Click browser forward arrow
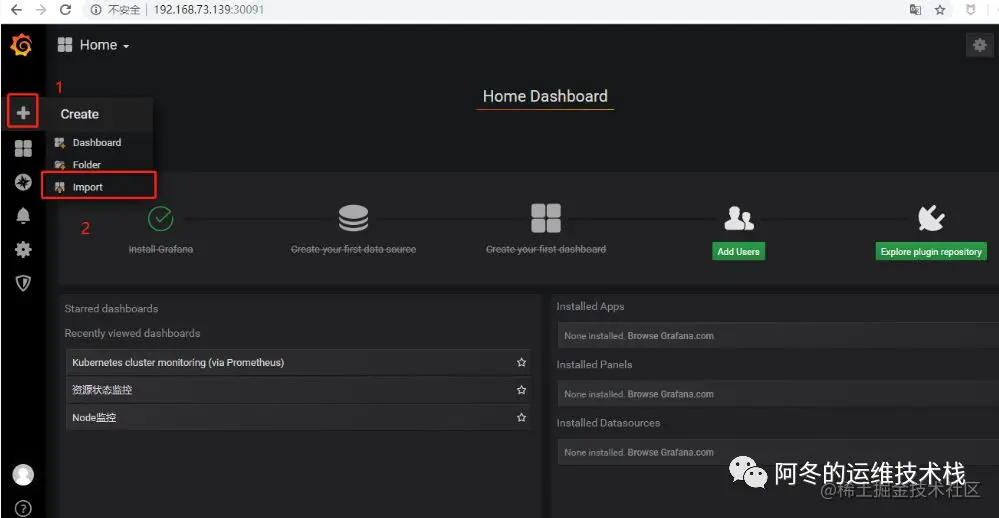The width and height of the screenshot is (999, 518). [x=41, y=10]
